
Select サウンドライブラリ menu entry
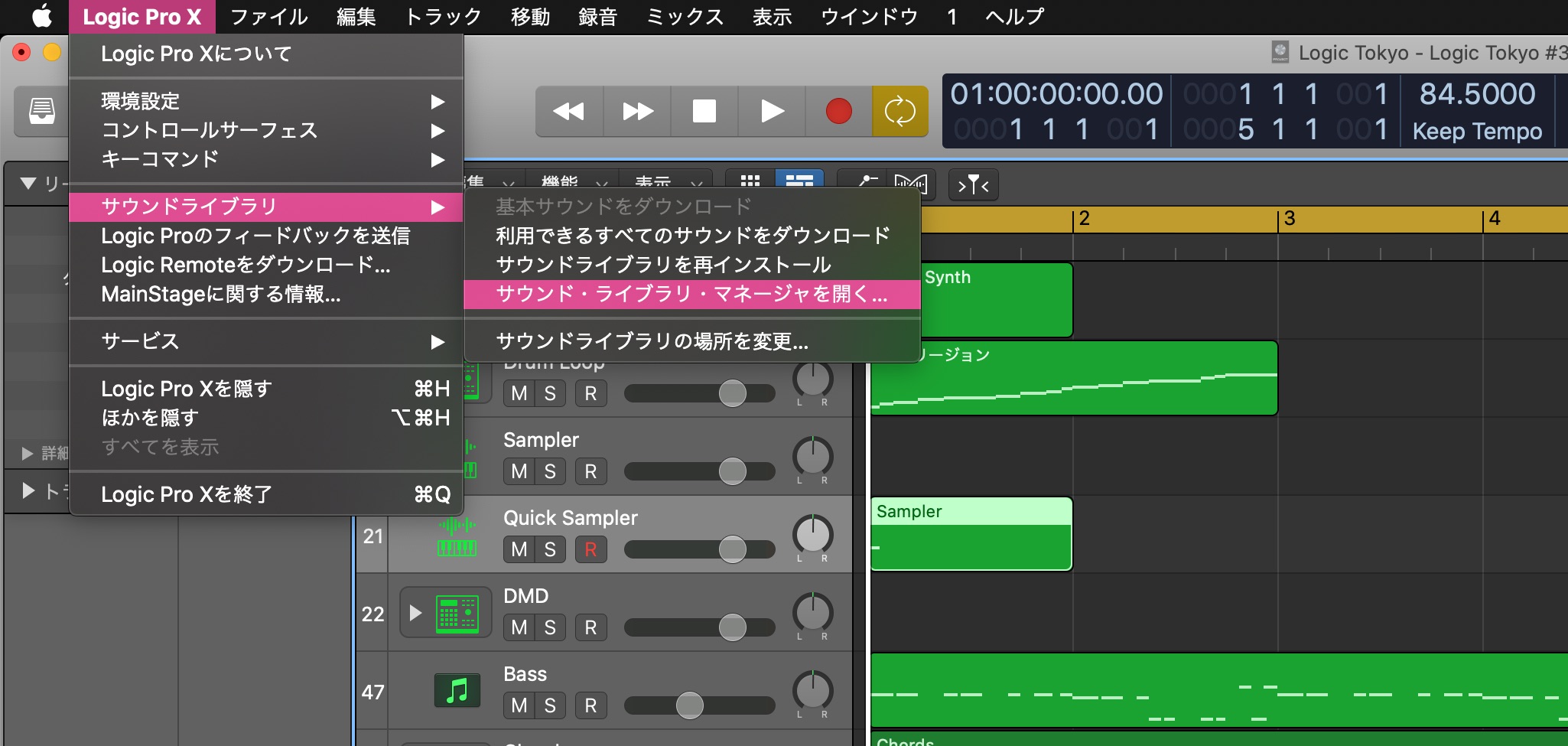coord(266,207)
